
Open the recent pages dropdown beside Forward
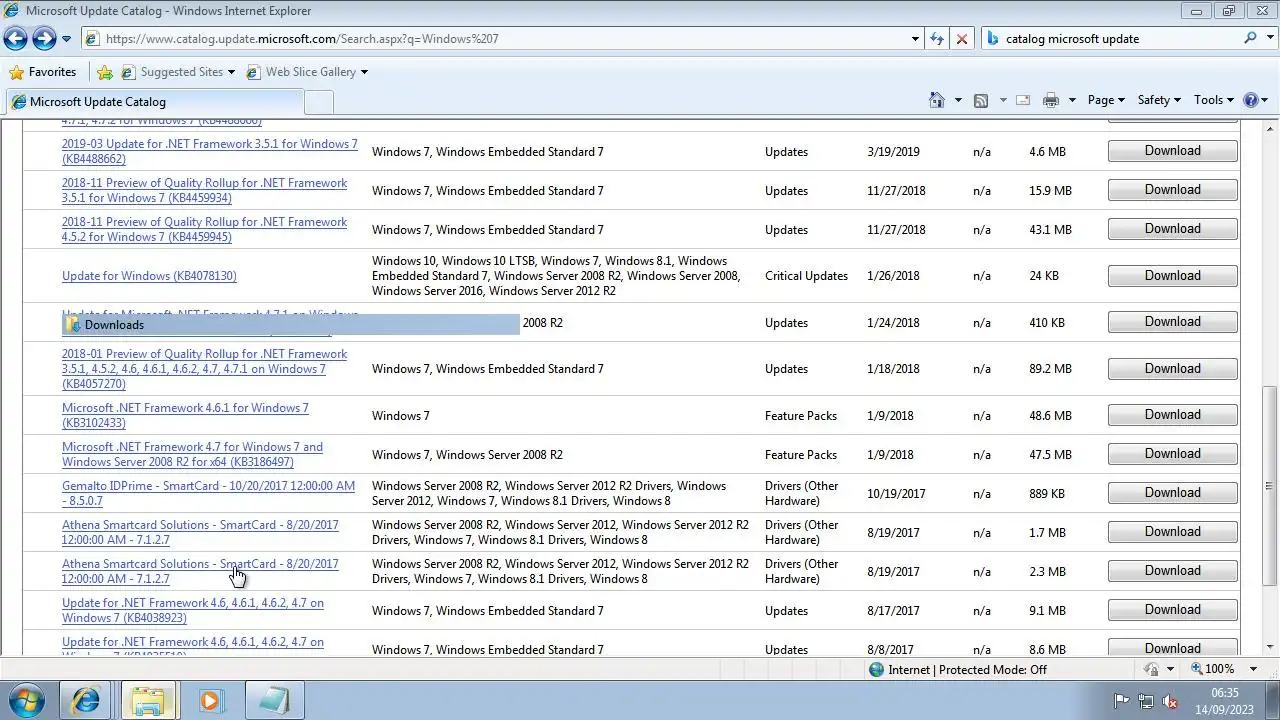click(x=66, y=39)
